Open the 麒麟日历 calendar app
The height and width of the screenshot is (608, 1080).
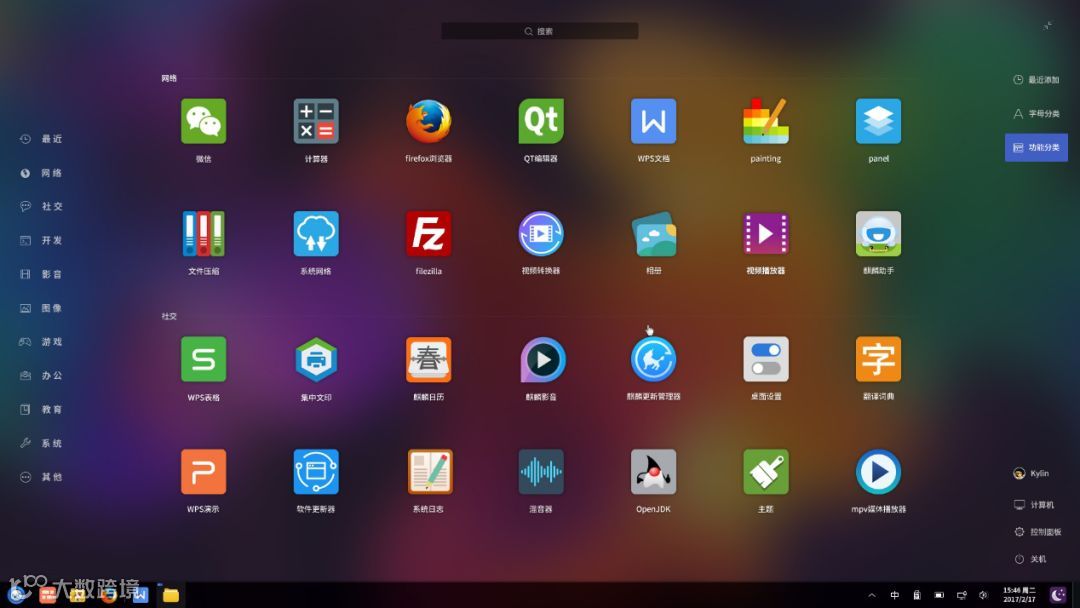428,359
